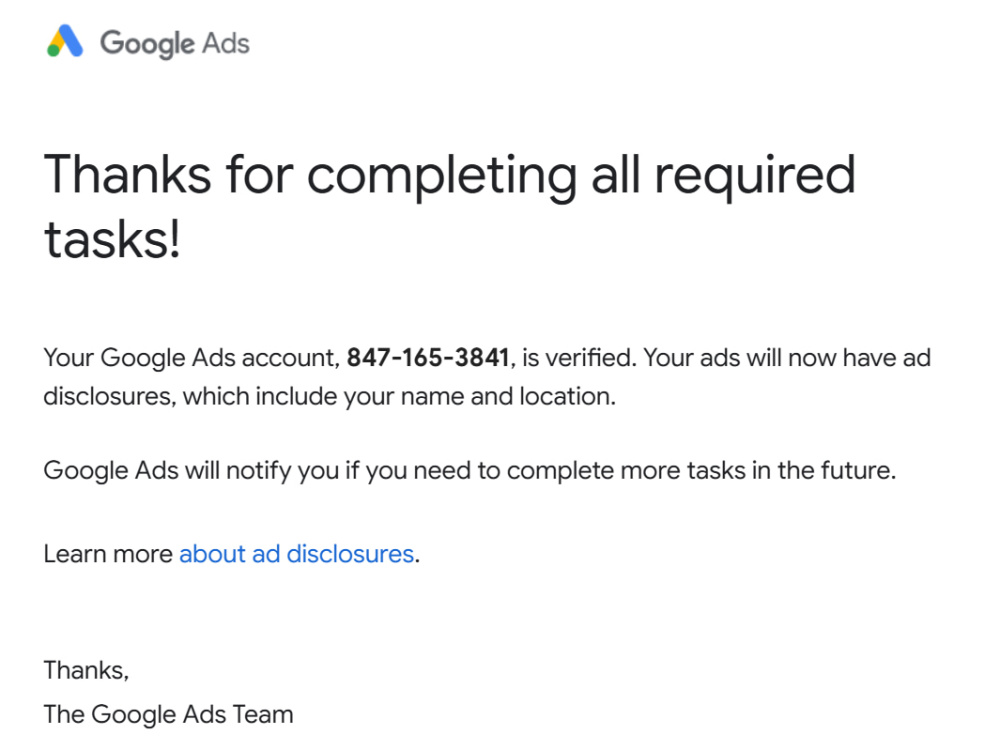Click the Your Google Ads account text
The height and width of the screenshot is (750, 1000).
pyautogui.click(x=189, y=358)
